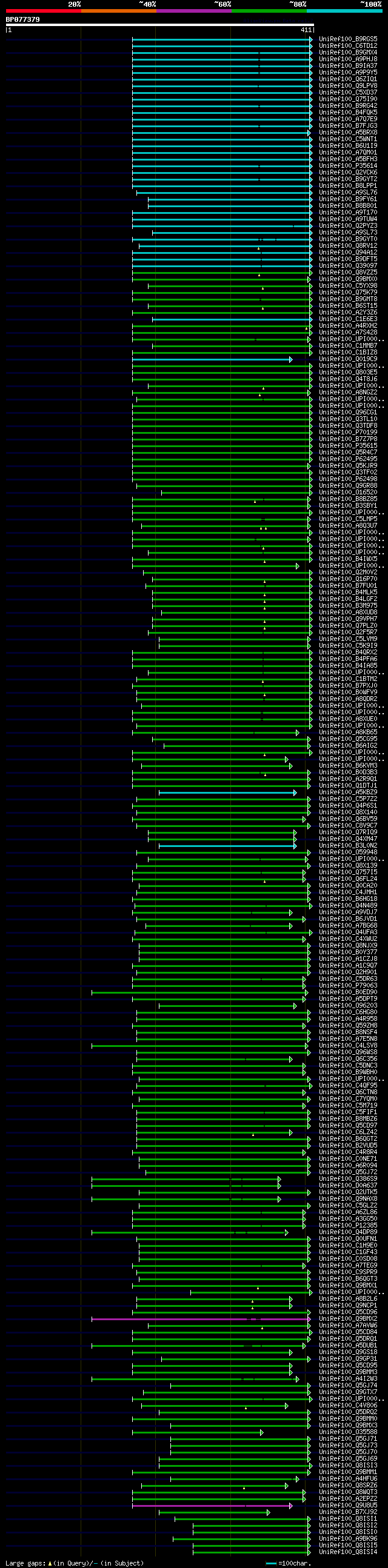Screen dimensions: 388x1568
Task: Click the UniRef100_B3L0N2 label
Action: pyautogui.click(x=348, y=845)
